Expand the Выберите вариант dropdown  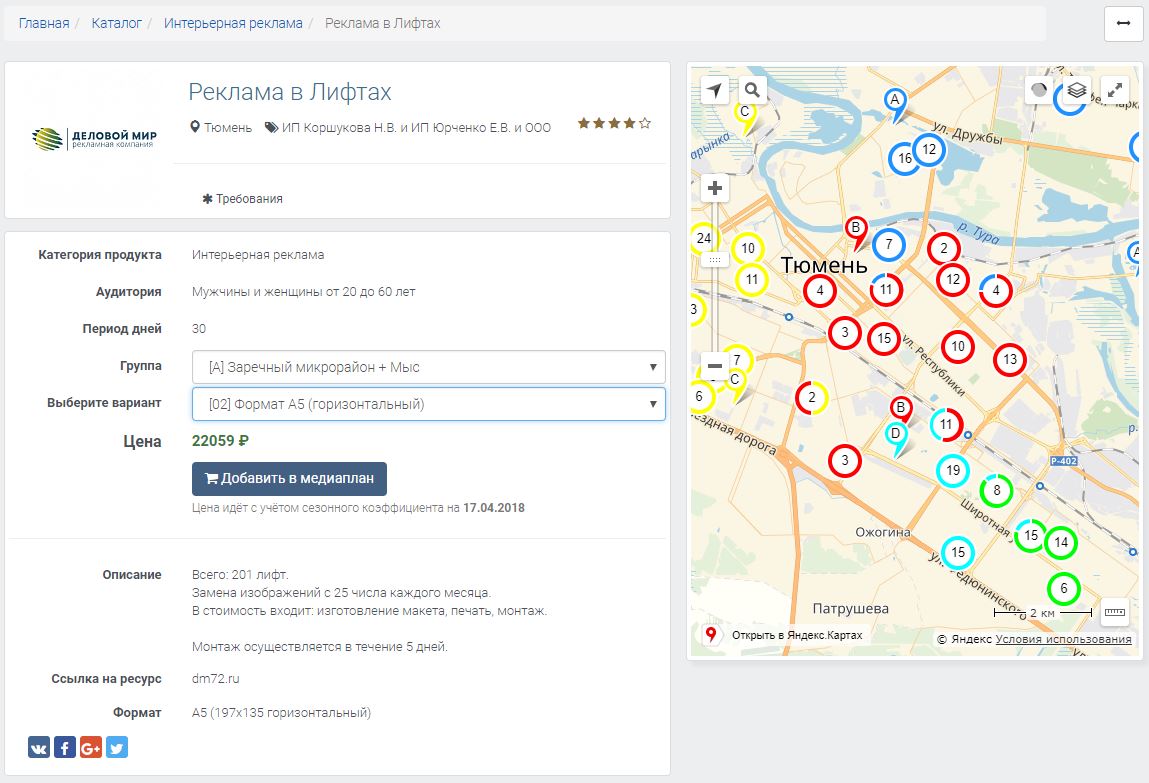[428, 404]
